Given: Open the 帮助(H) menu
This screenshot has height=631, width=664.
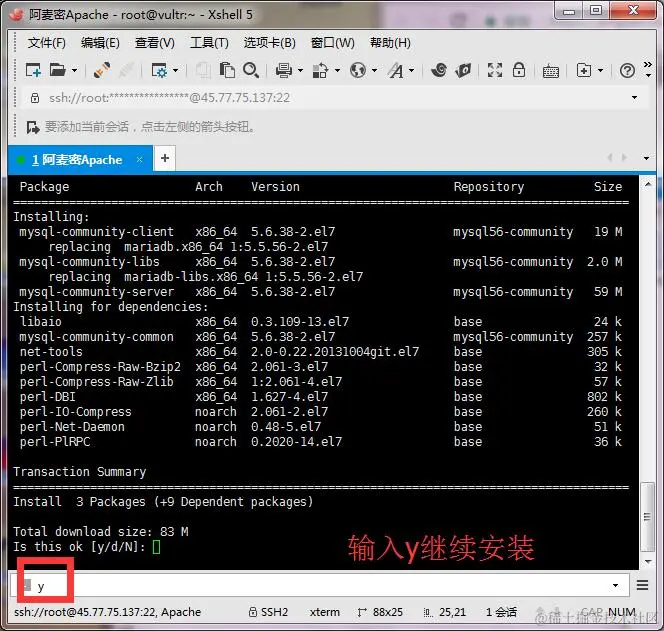Looking at the screenshot, I should click(390, 43).
